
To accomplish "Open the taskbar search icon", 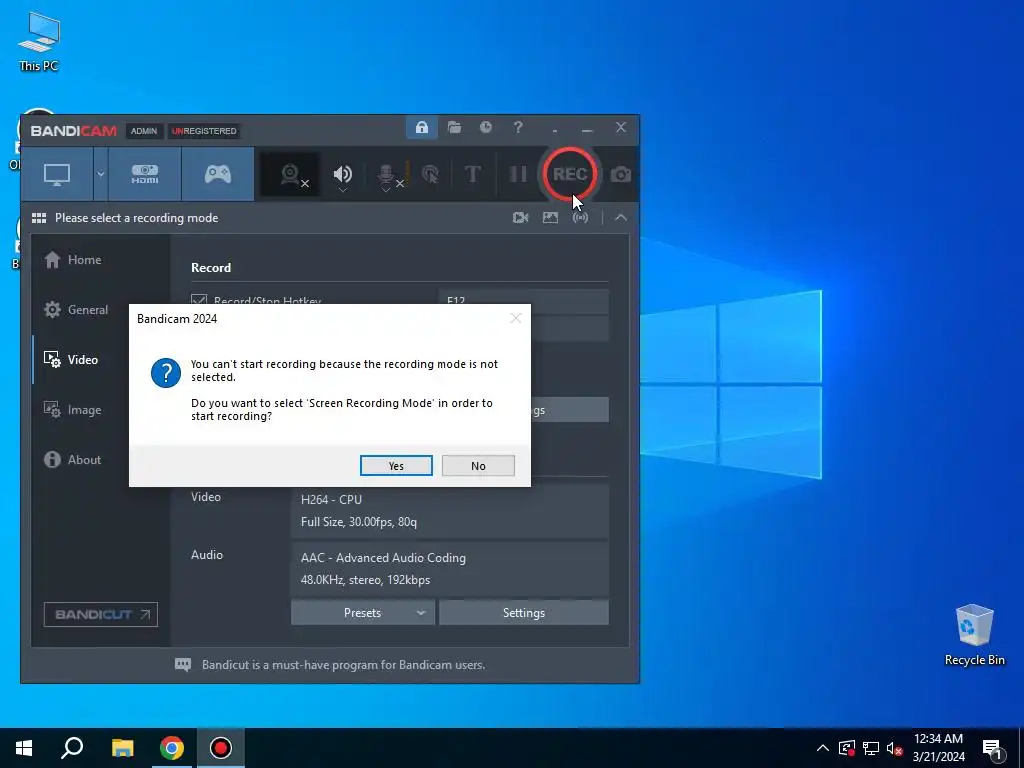I will (x=72, y=748).
